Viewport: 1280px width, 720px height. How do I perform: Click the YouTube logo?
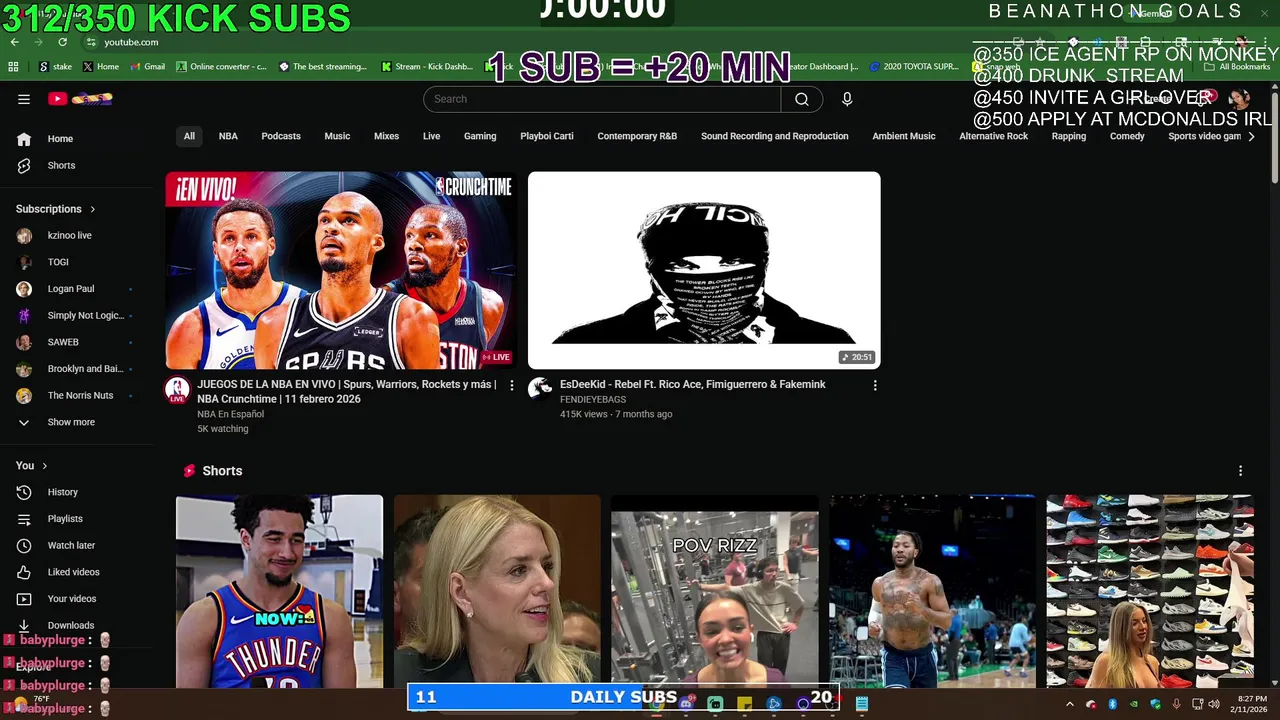tap(81, 99)
